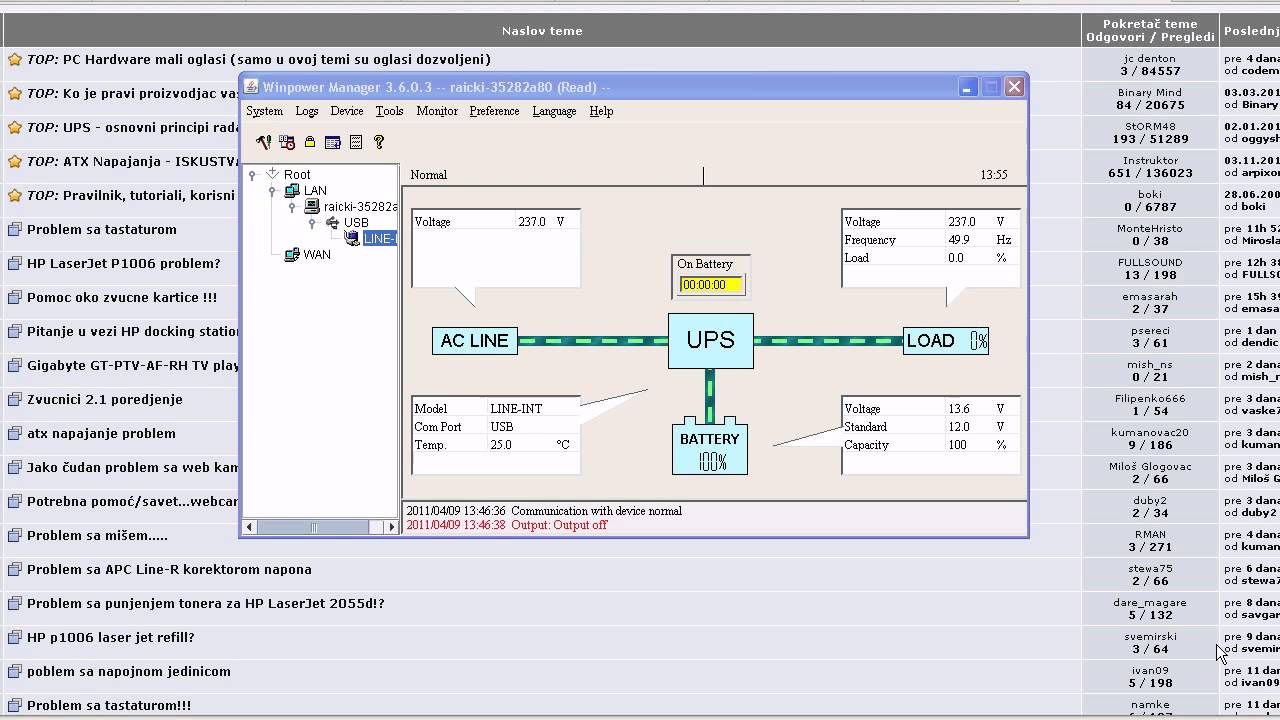Click the UPS block in the diagram
Screen dimensions: 1280x720
[710, 340]
